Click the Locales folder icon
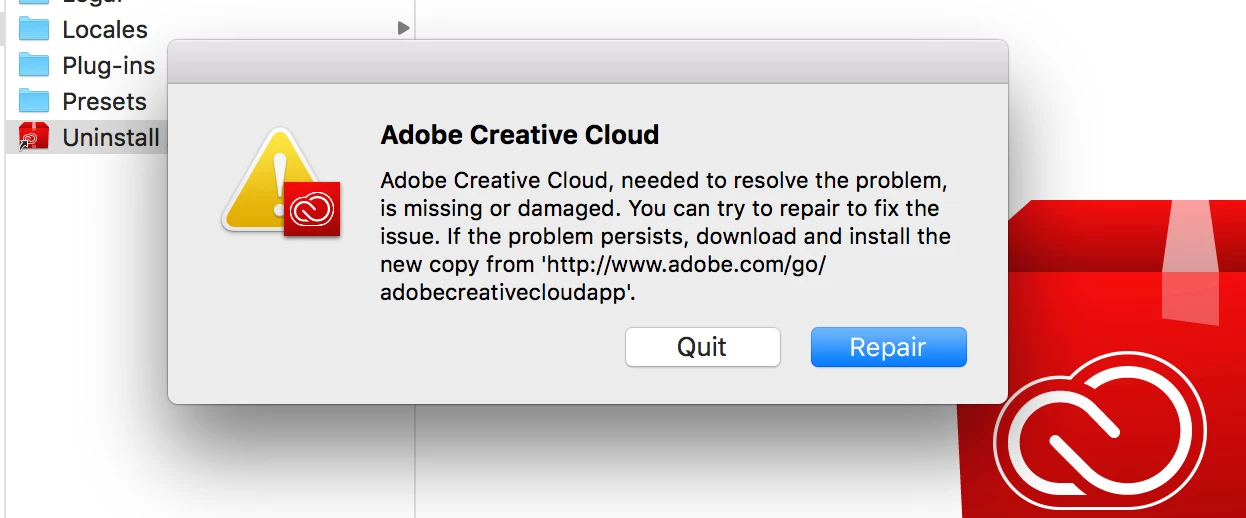Screen dimensions: 1246x518 pyautogui.click(x=34, y=30)
